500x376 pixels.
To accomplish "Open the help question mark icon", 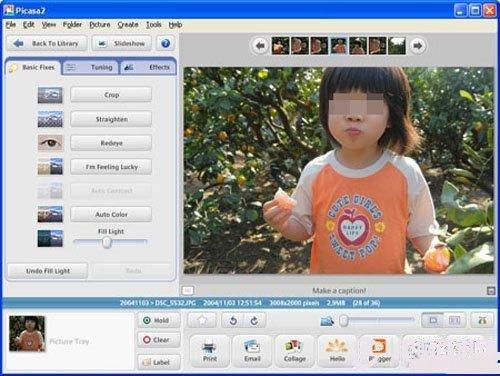I will pyautogui.click(x=165, y=43).
